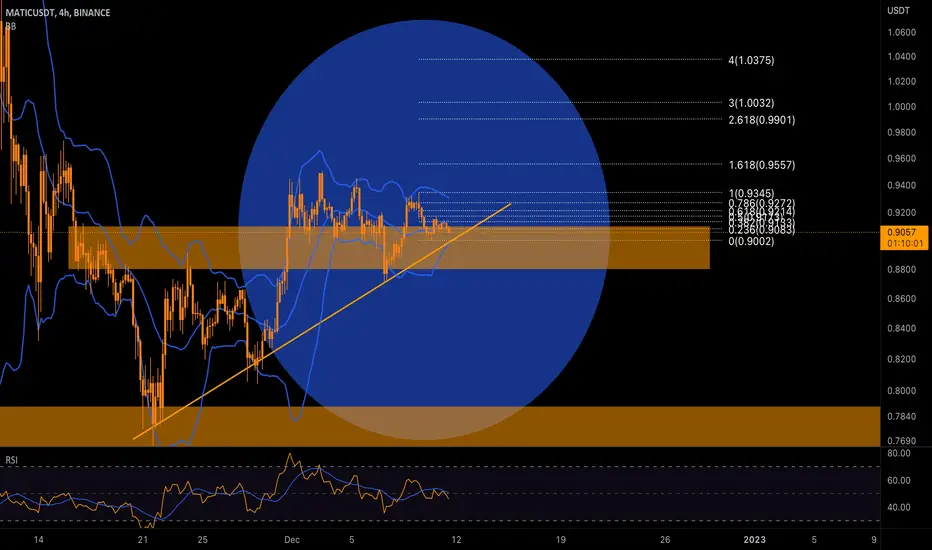Click the 1.0000 price axis label
This screenshot has height=550, width=932.
point(901,107)
